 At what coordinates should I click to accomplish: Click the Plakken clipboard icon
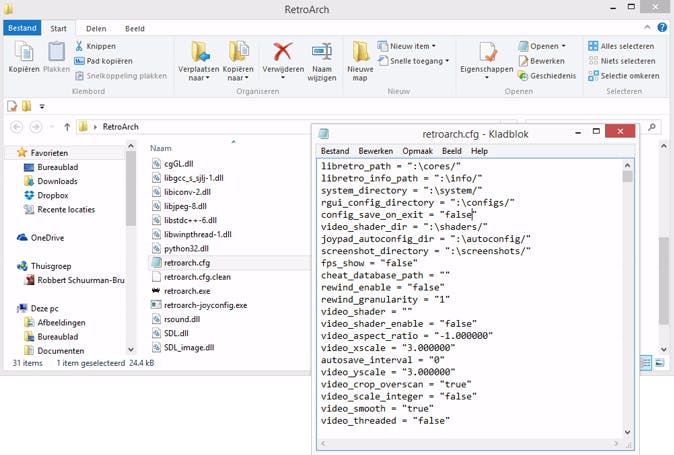point(56,52)
